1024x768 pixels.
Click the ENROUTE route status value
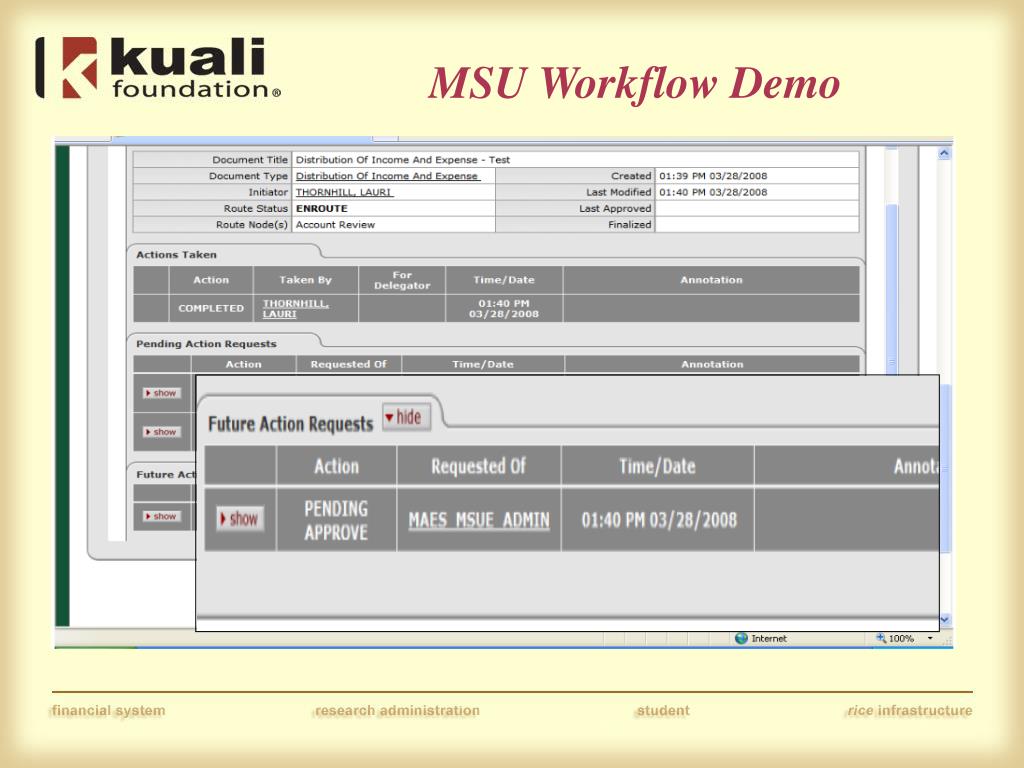click(321, 208)
